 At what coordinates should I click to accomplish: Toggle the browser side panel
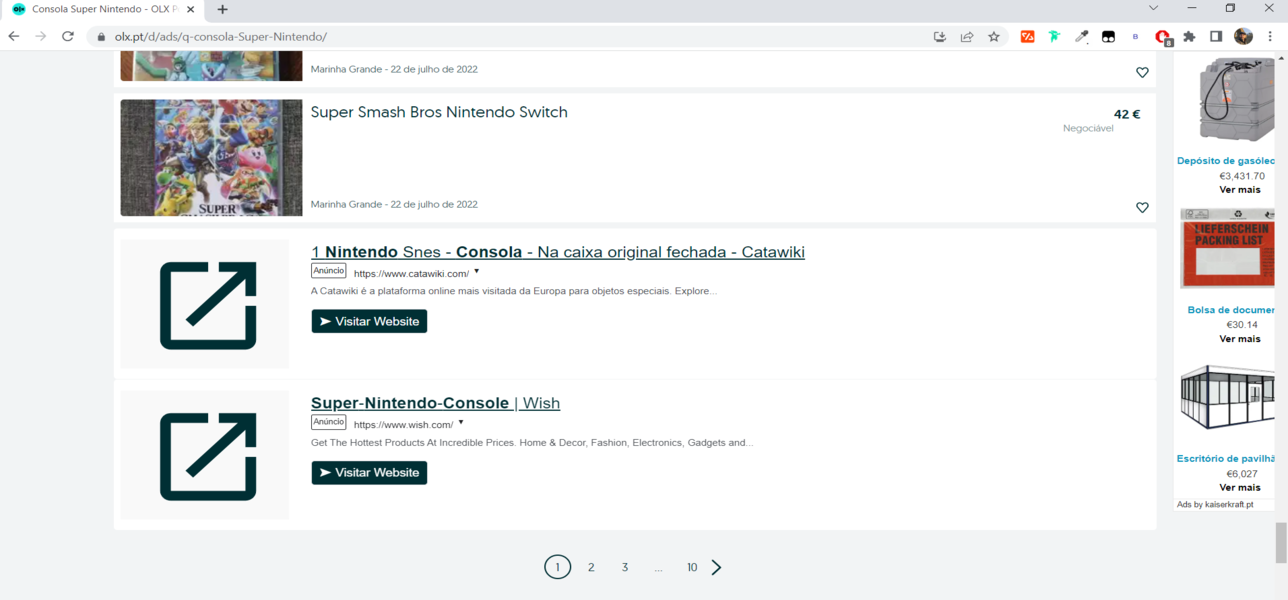[1216, 37]
